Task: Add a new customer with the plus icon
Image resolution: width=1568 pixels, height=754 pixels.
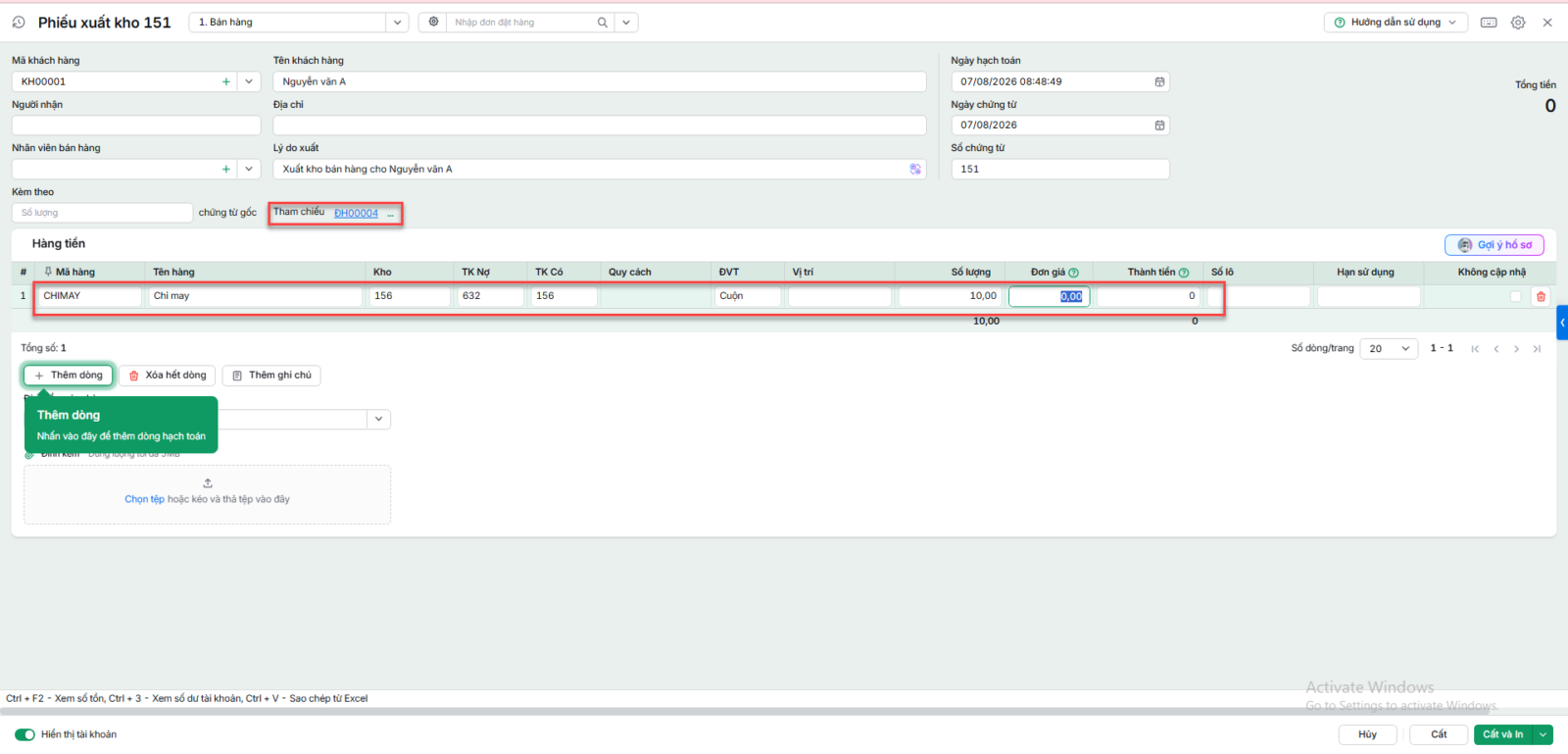Action: 226,81
